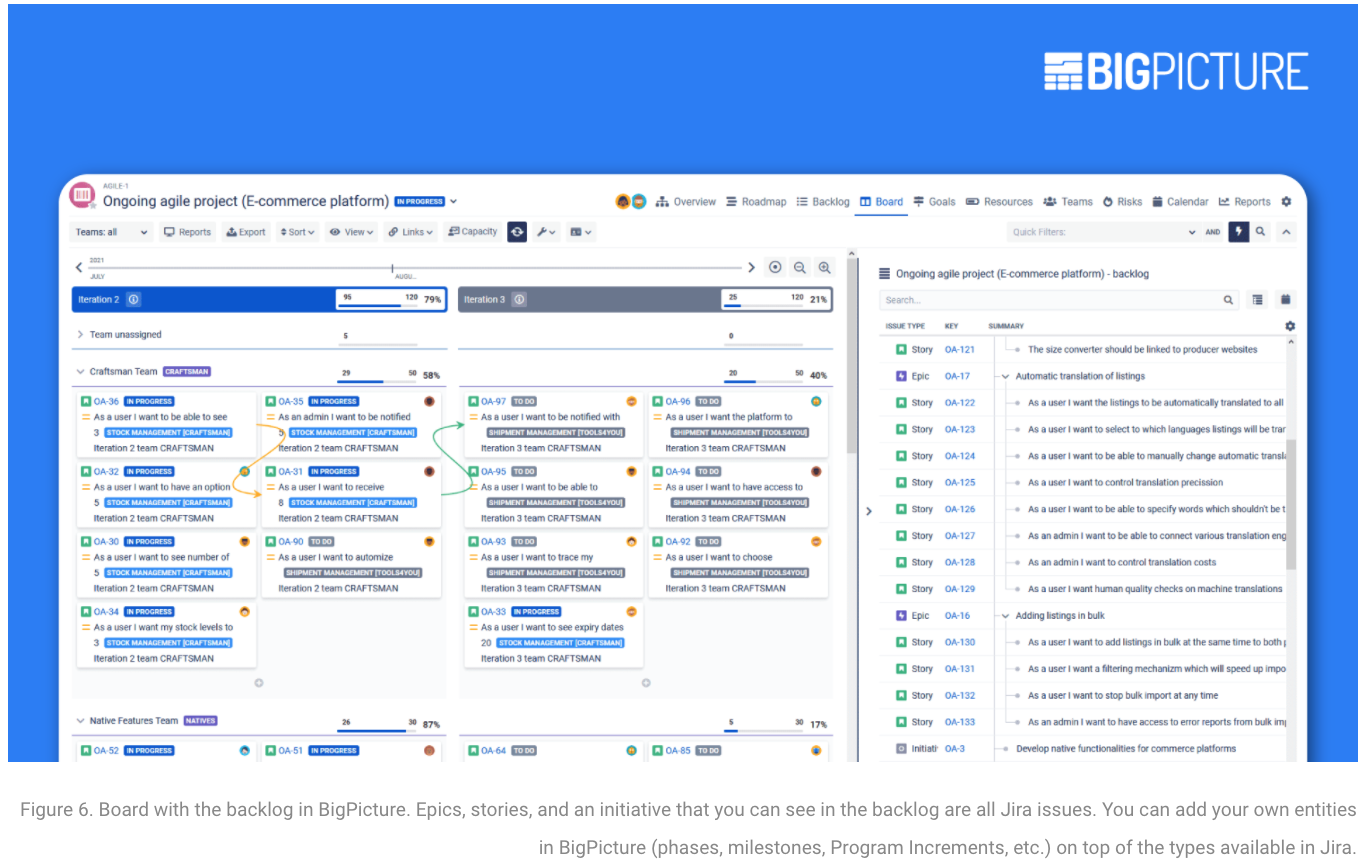Click the lightning quick filter icon
Screen dimensions: 1364x866
(x=1239, y=232)
